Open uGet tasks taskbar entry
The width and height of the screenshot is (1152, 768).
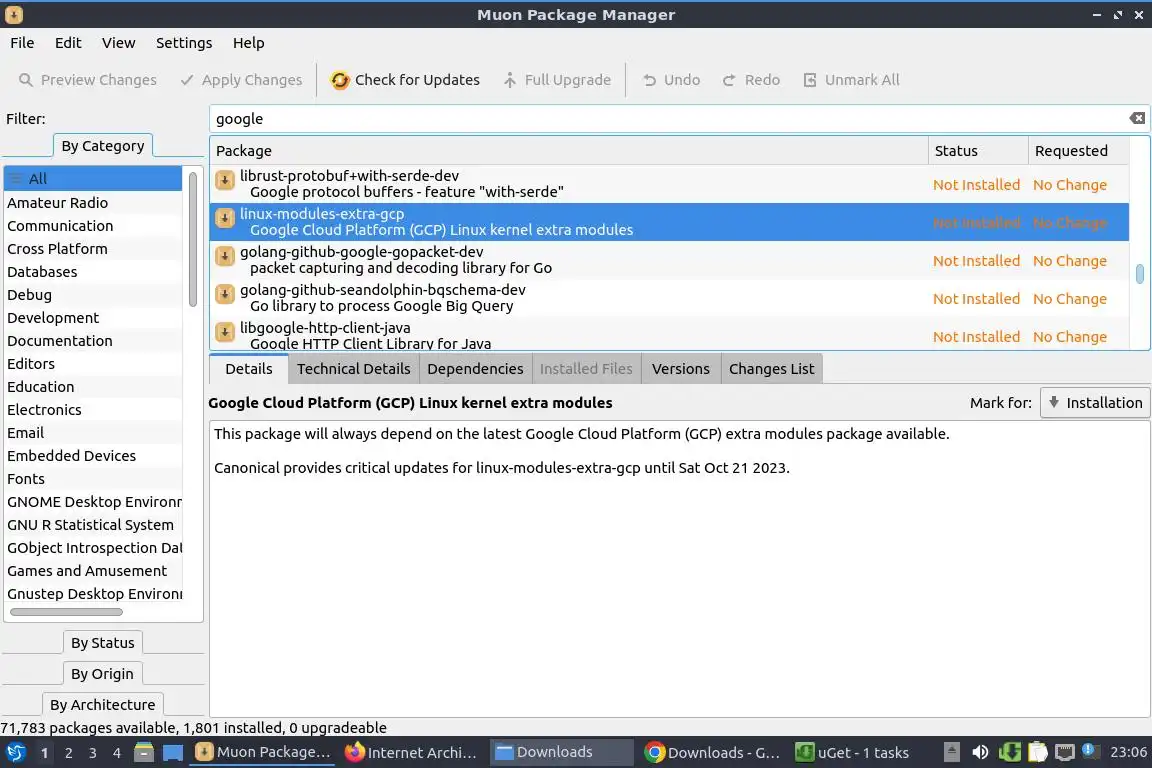click(x=853, y=753)
